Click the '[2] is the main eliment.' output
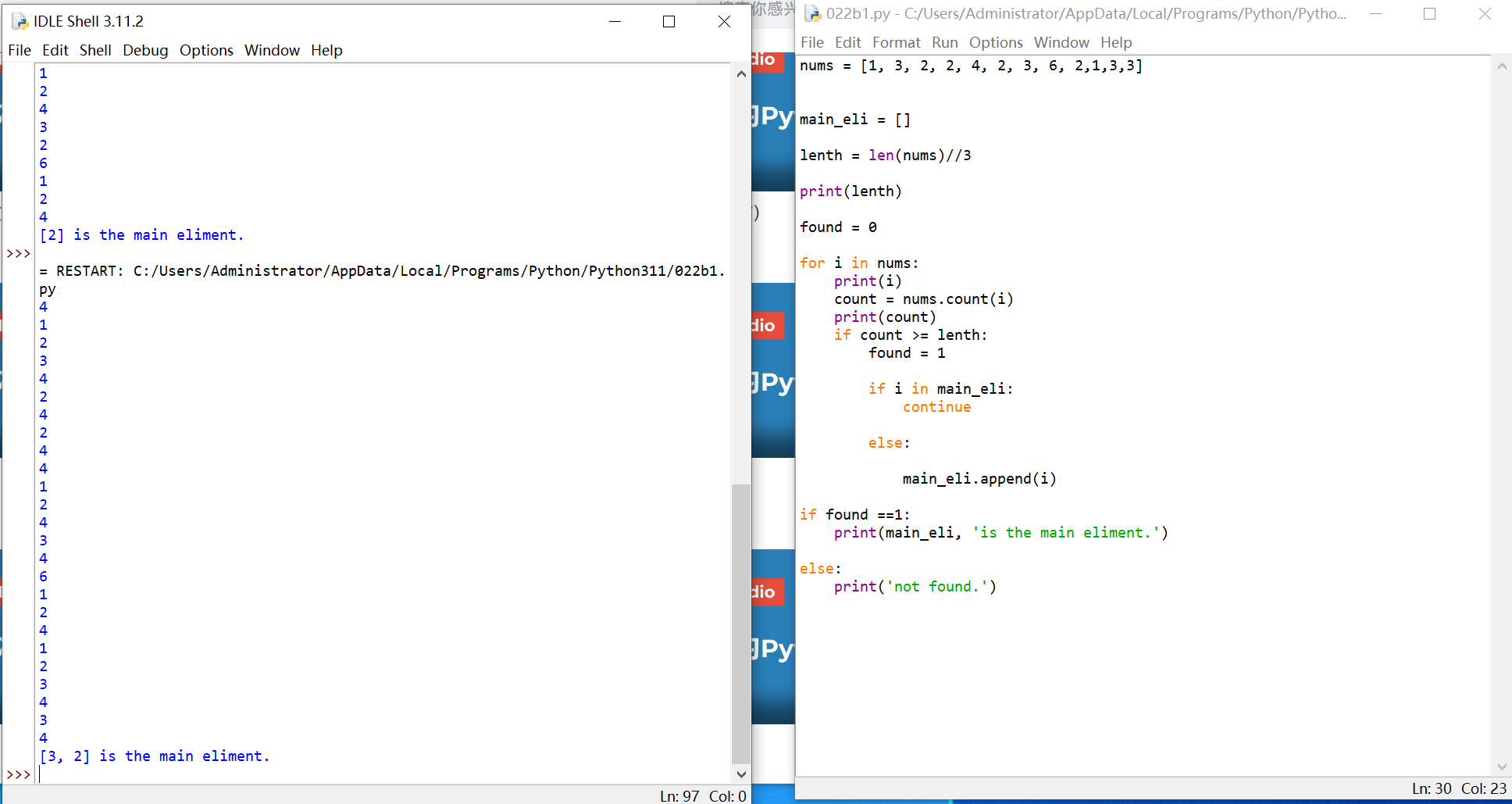The width and height of the screenshot is (1512, 804). pyautogui.click(x=141, y=235)
